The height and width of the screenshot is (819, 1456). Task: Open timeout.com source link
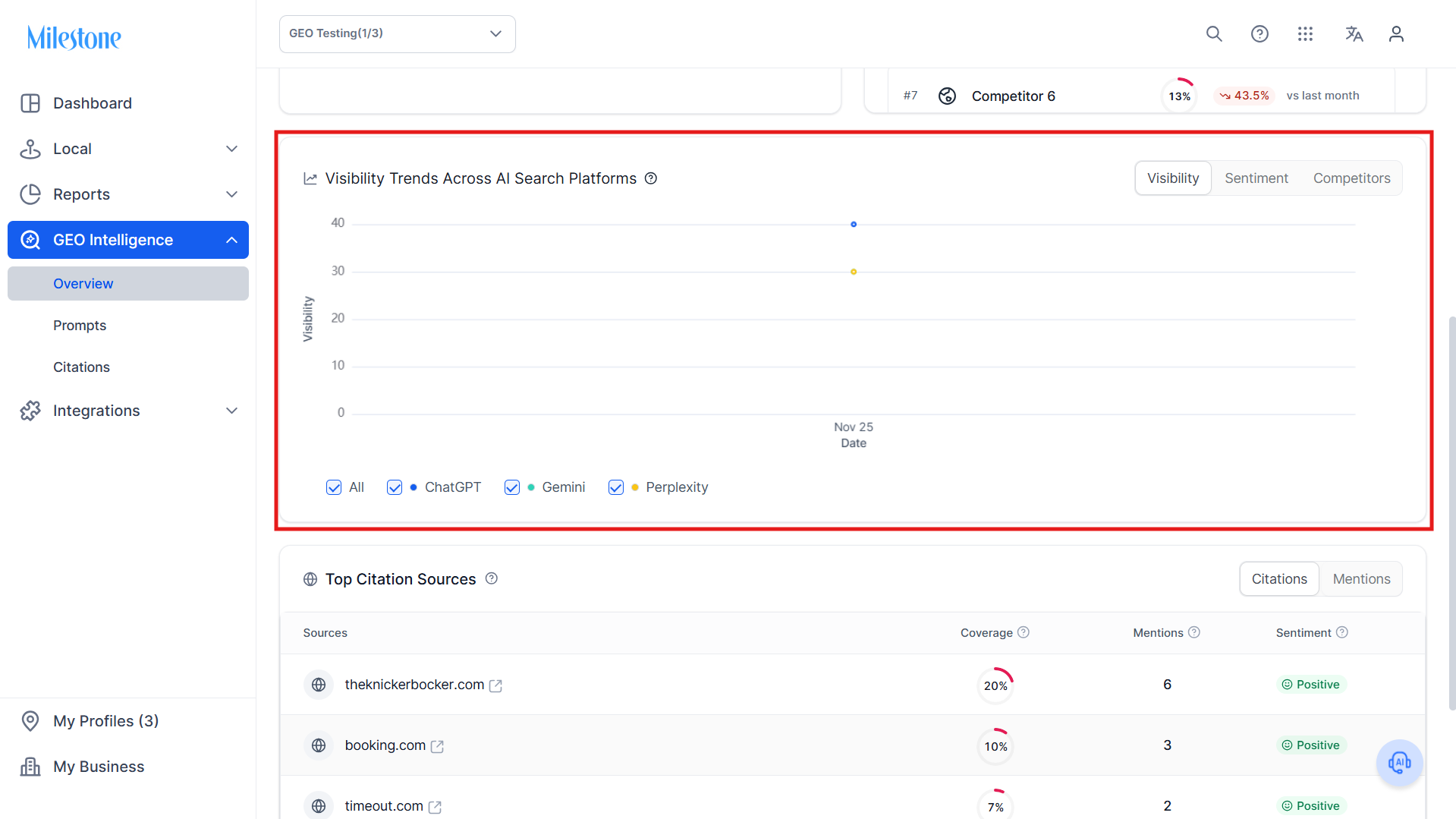click(x=384, y=806)
